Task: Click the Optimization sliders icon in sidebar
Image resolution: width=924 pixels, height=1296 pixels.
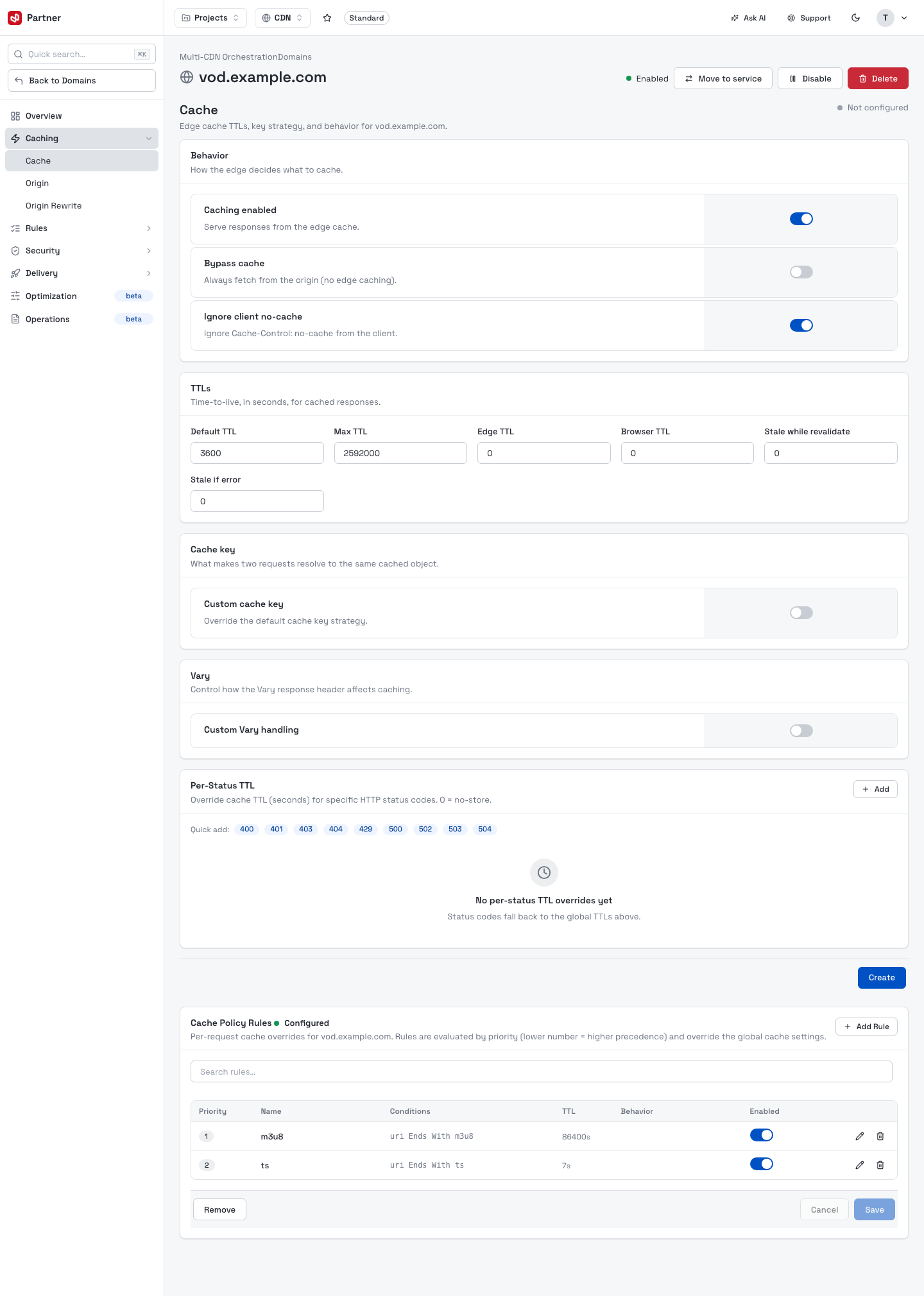Action: tap(15, 296)
